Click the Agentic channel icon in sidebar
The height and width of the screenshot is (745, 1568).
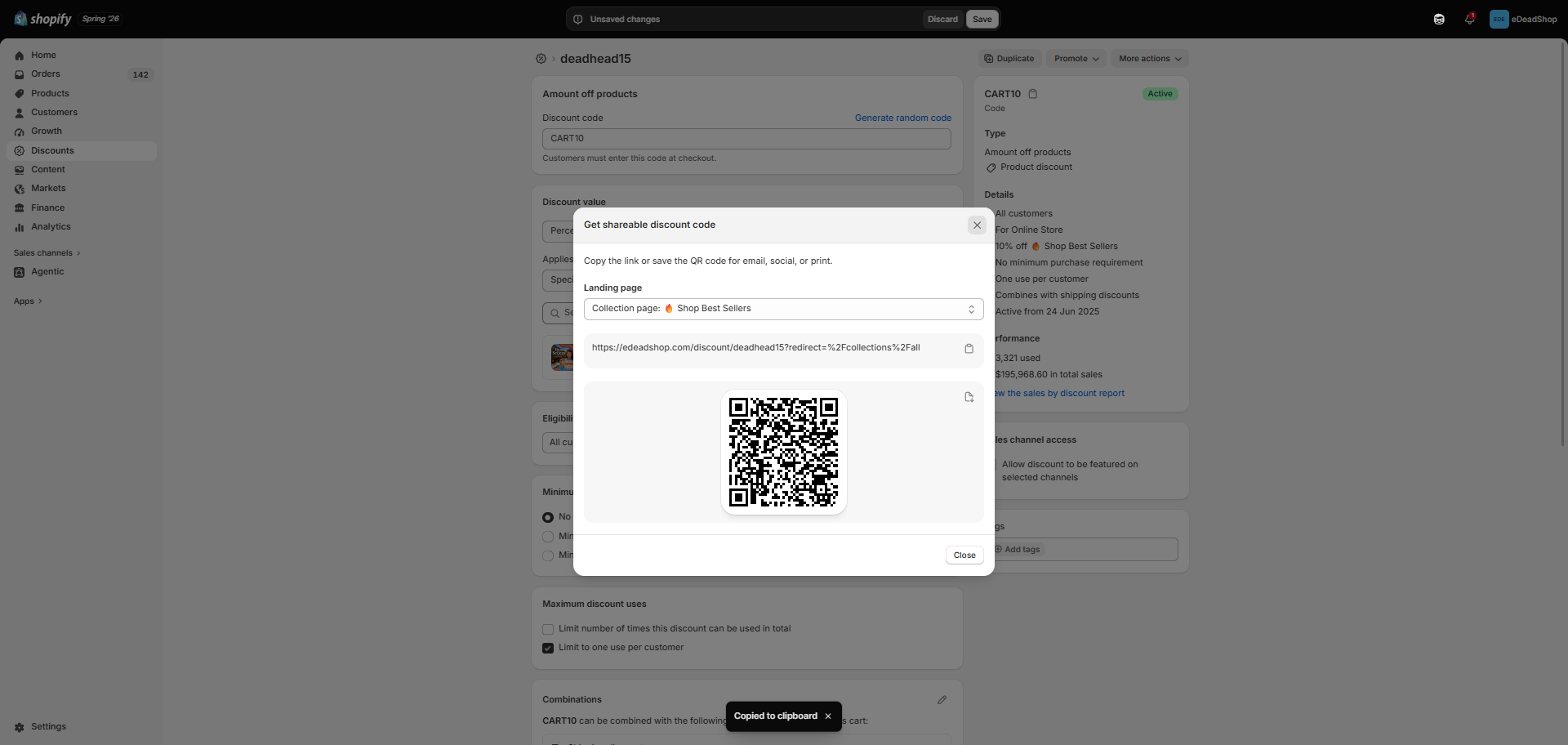tap(20, 272)
